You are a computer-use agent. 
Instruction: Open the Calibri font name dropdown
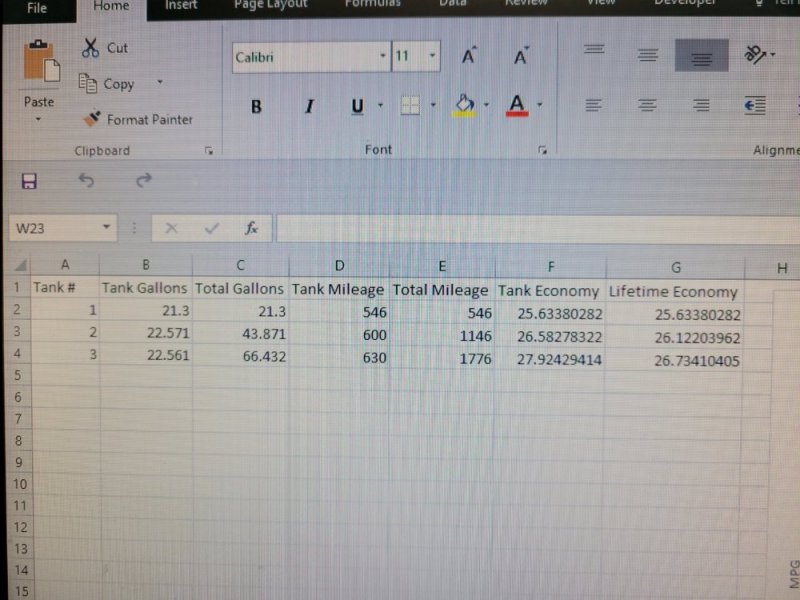pos(383,57)
